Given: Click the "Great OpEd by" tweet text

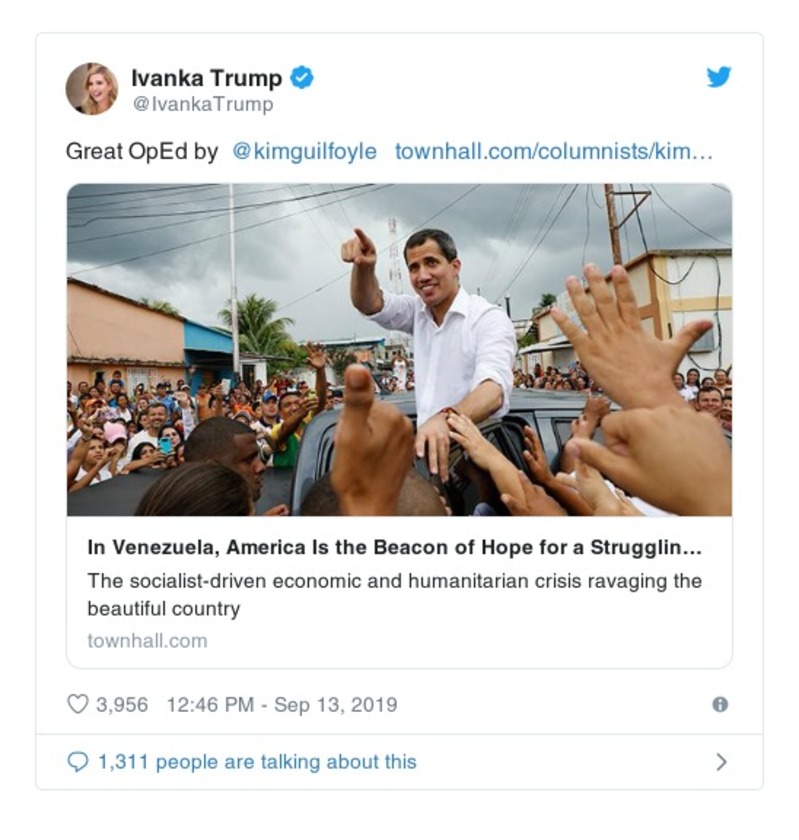Looking at the screenshot, I should (142, 152).
